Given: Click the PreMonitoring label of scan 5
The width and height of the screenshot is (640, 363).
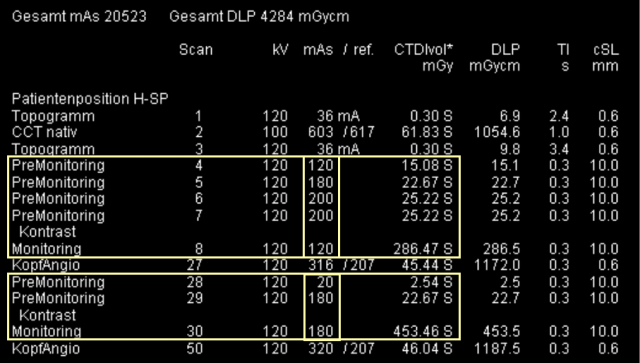Looking at the screenshot, I should pyautogui.click(x=58, y=182).
